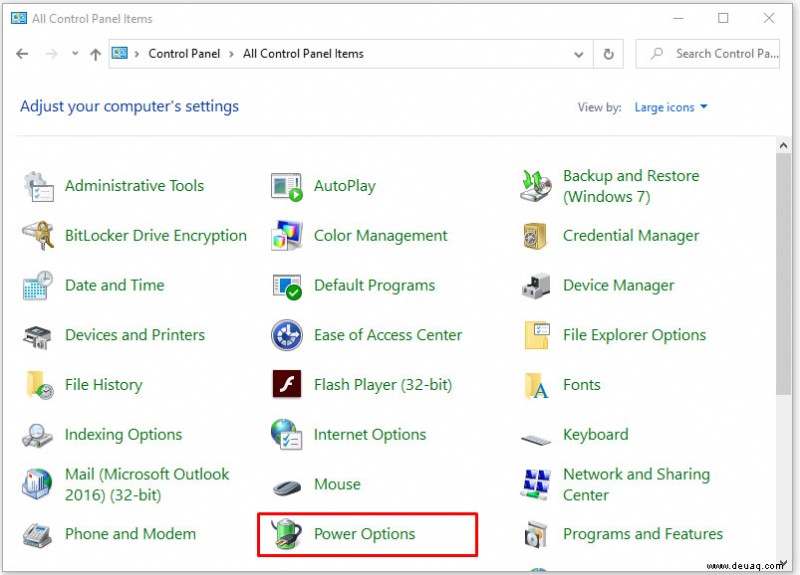Open Devices and Printers link

point(135,335)
